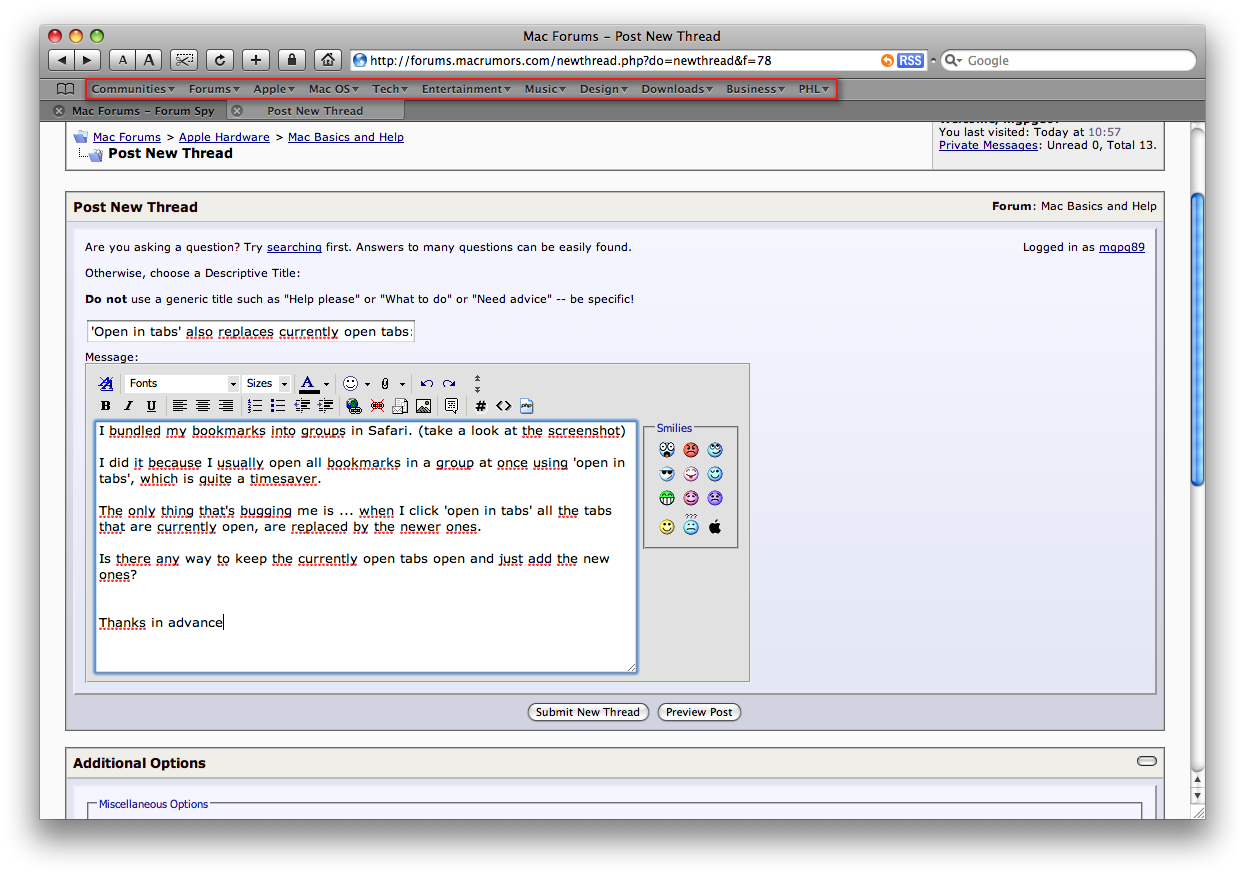This screenshot has width=1245, height=874.
Task: Remove link with unlink icon
Action: click(x=377, y=406)
